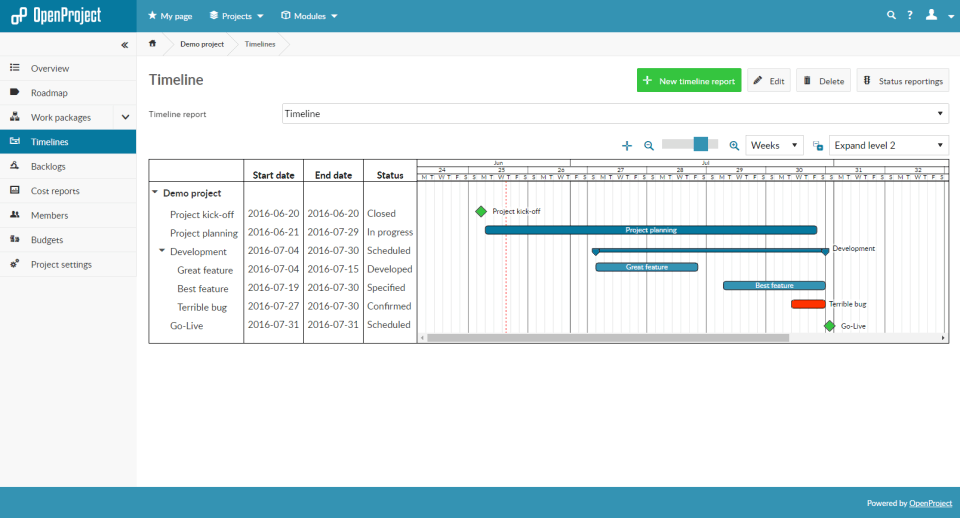
Task: Open the Weeks zoom level dropdown
Action: click(x=774, y=145)
